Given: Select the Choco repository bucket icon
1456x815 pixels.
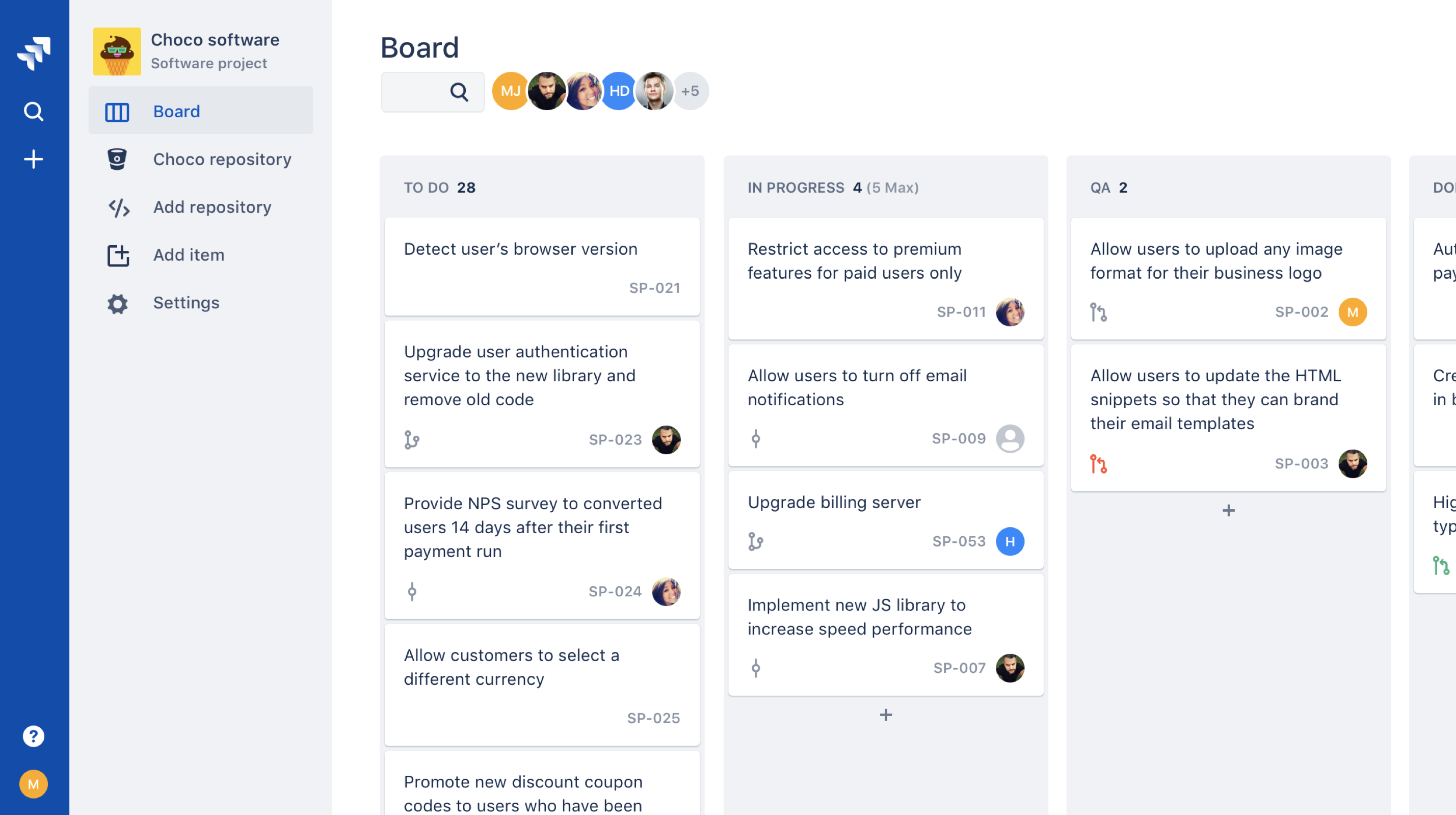Looking at the screenshot, I should tap(117, 159).
